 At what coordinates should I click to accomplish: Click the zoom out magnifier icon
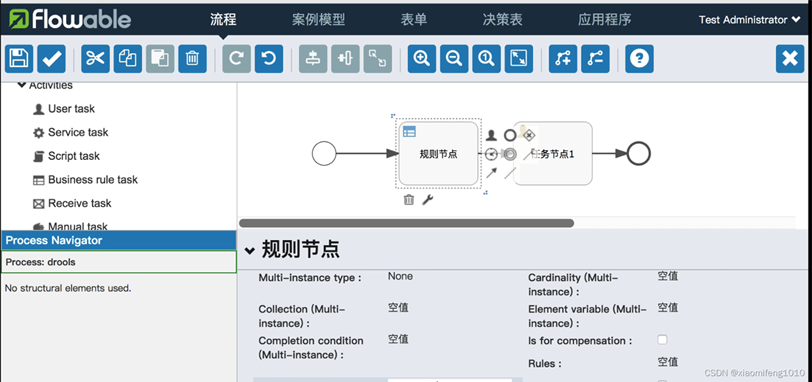click(454, 59)
